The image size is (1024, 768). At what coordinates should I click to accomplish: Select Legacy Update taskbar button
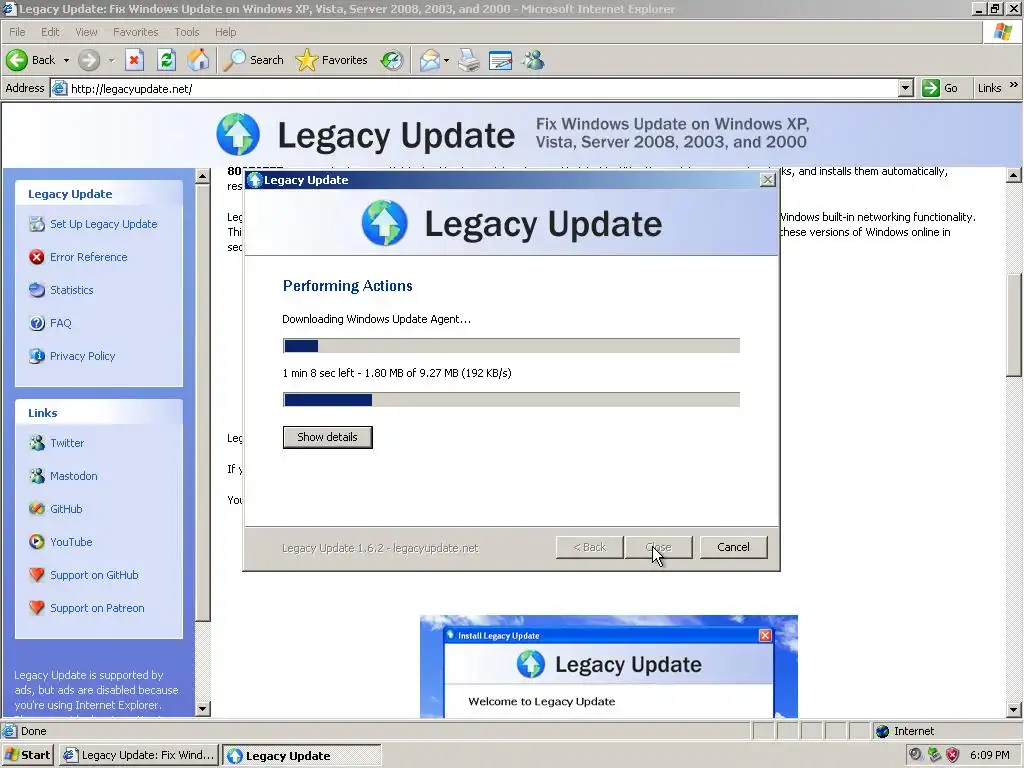[x=301, y=756]
